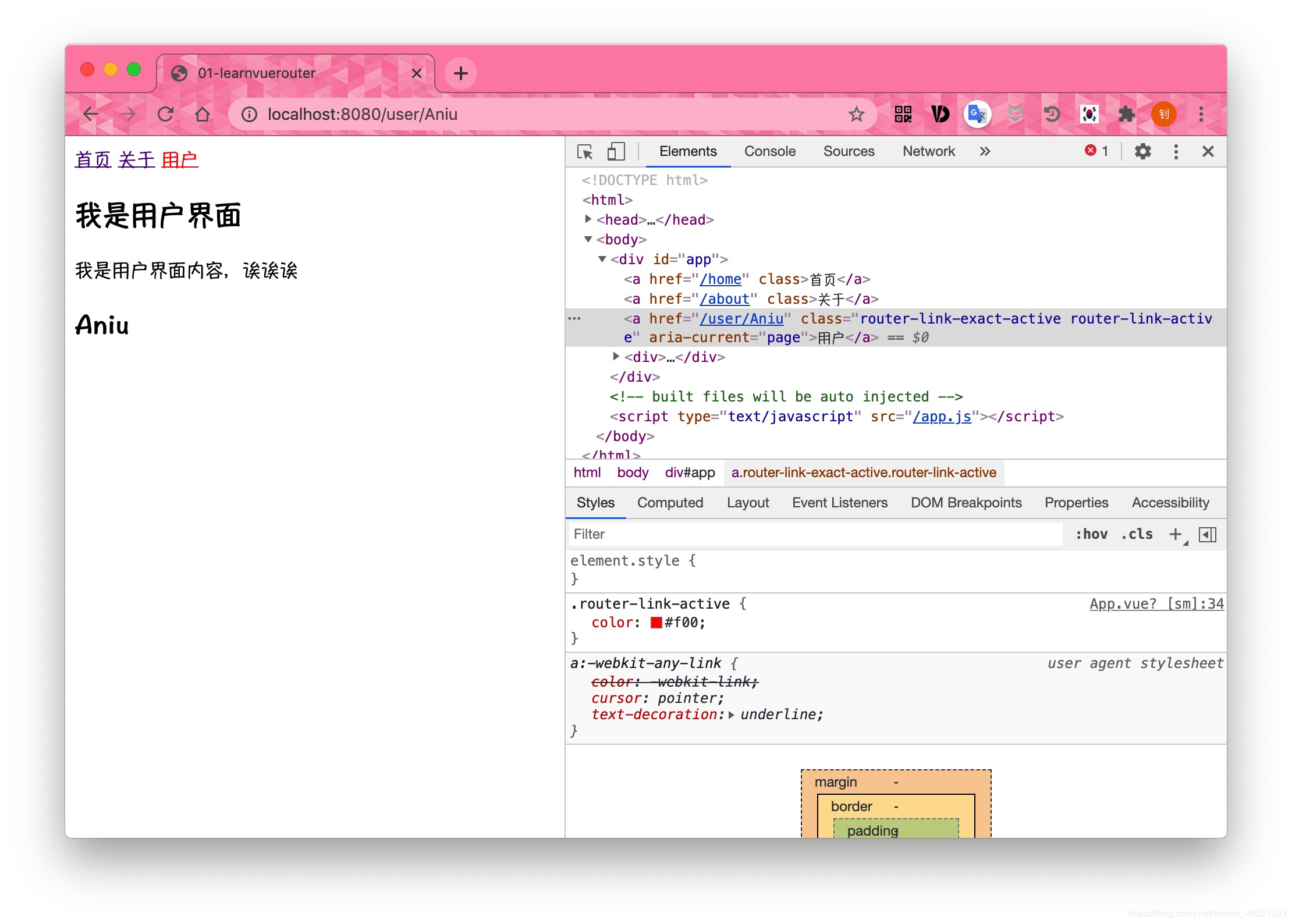
Task: Open the Accessibility tab
Action: click(x=1170, y=503)
